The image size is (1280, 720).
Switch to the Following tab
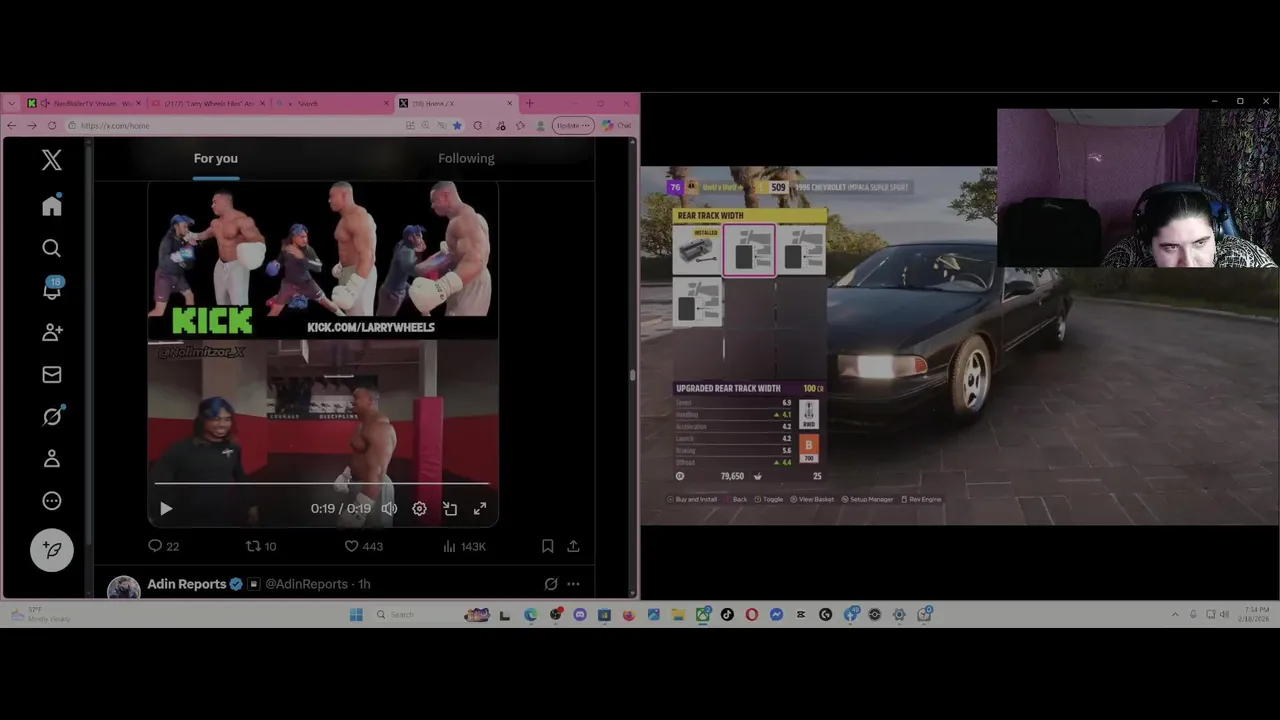(466, 158)
